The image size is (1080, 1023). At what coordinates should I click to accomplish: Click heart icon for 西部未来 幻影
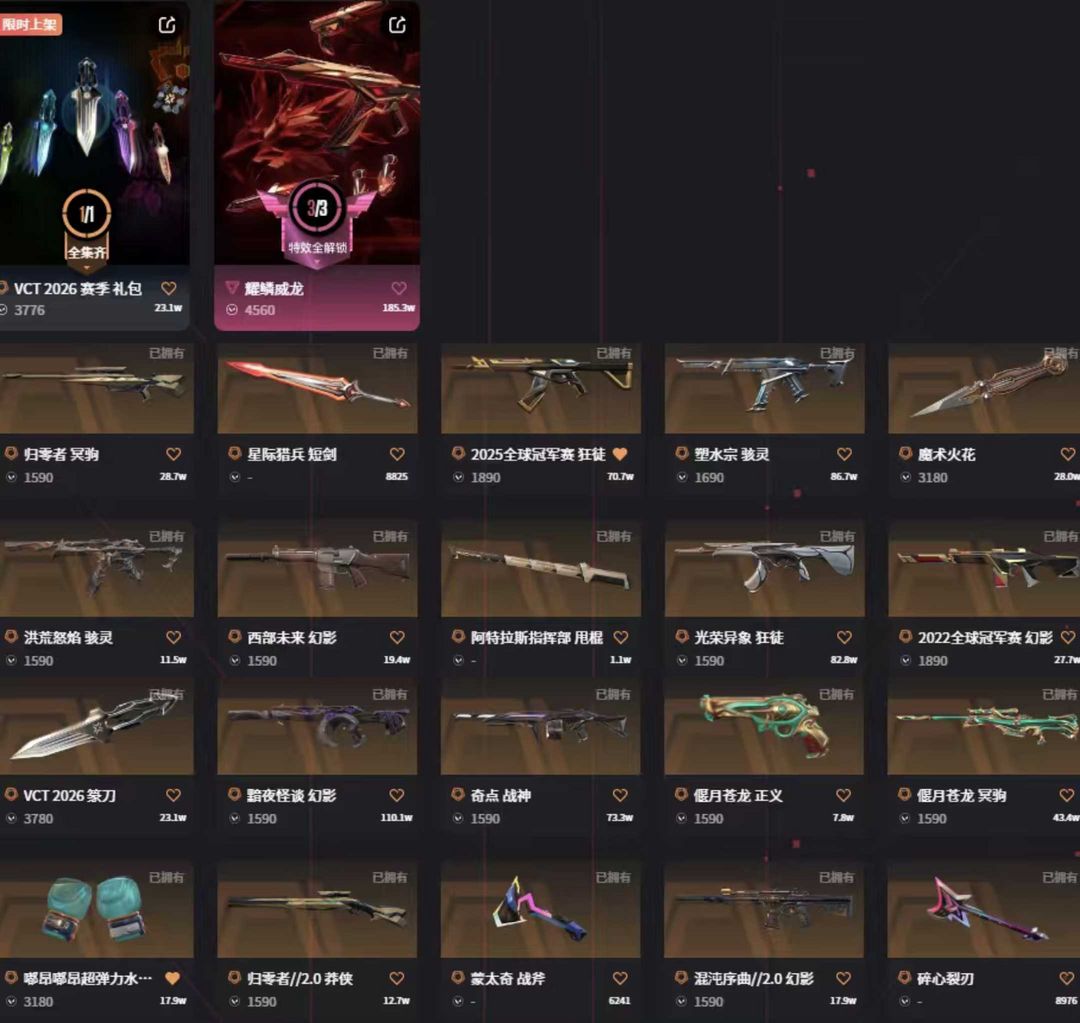pos(397,637)
